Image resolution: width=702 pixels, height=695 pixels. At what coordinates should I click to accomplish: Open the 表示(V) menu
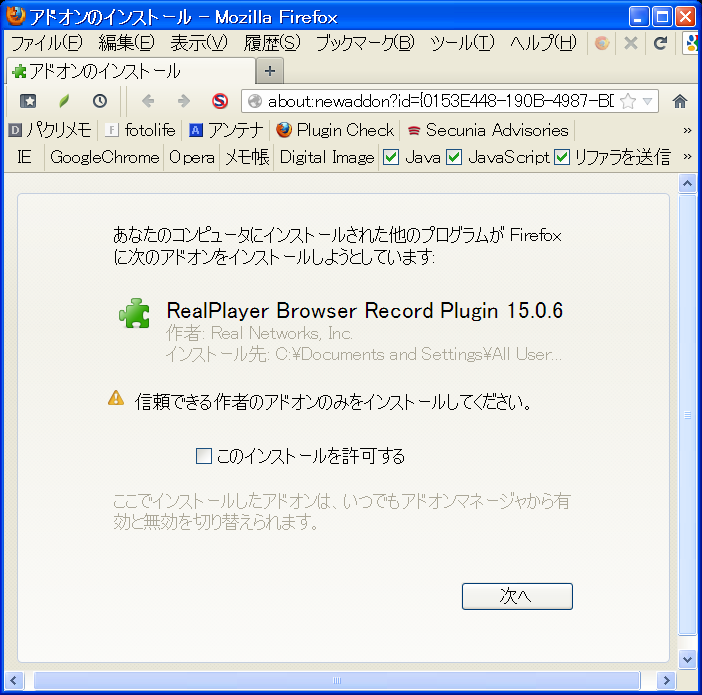[199, 43]
